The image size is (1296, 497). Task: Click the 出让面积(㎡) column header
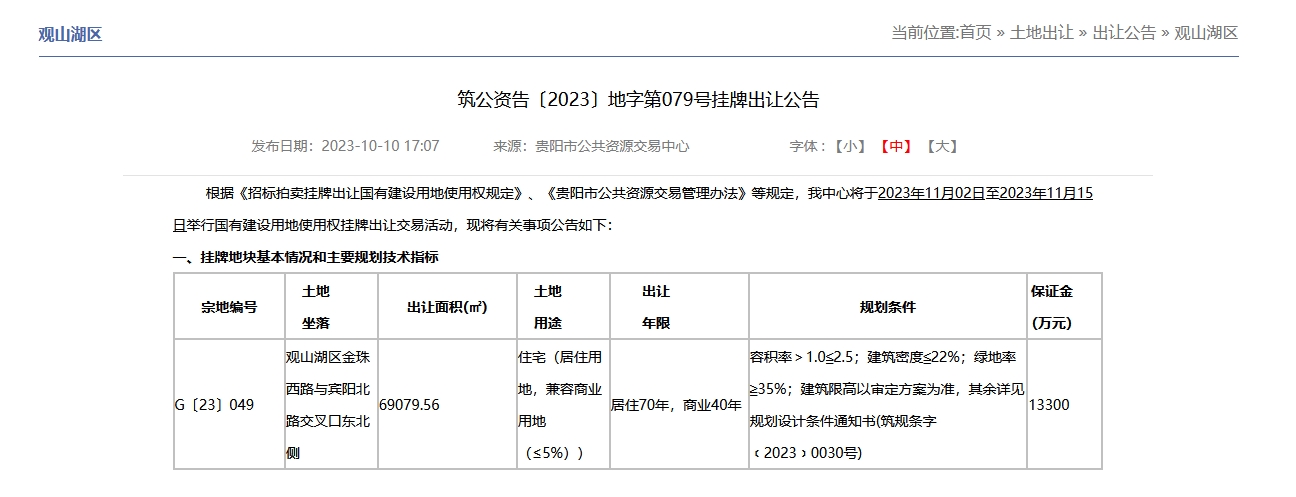pos(447,307)
